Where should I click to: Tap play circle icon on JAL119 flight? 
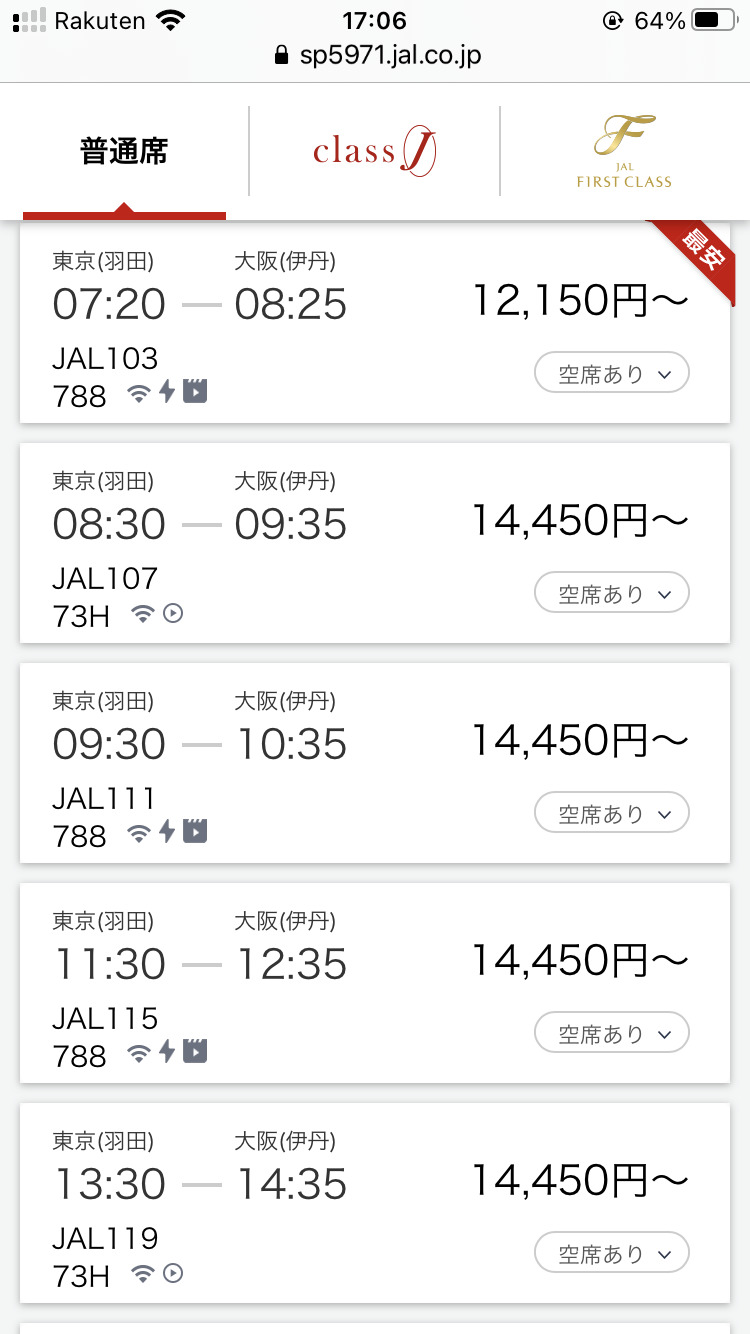(173, 1273)
